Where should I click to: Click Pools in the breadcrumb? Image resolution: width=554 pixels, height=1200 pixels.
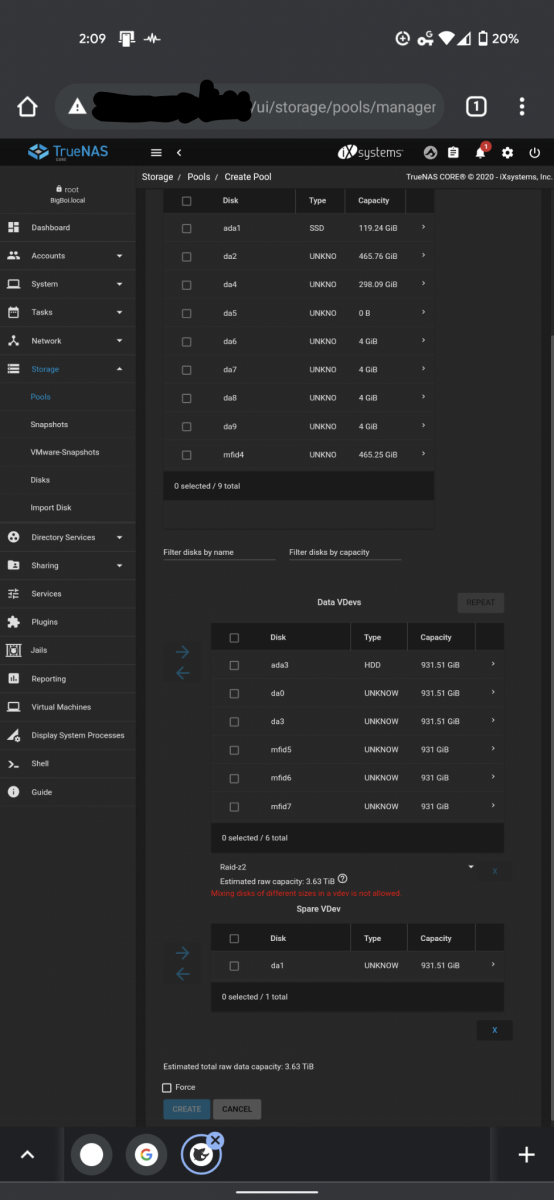click(x=199, y=177)
